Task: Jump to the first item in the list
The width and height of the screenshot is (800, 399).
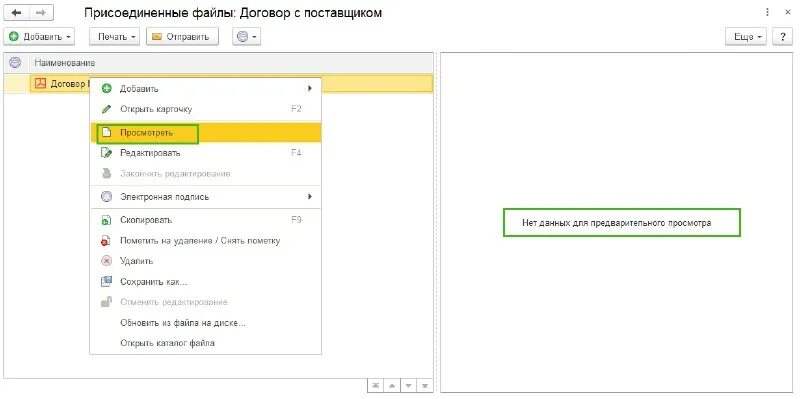Action: pos(376,386)
